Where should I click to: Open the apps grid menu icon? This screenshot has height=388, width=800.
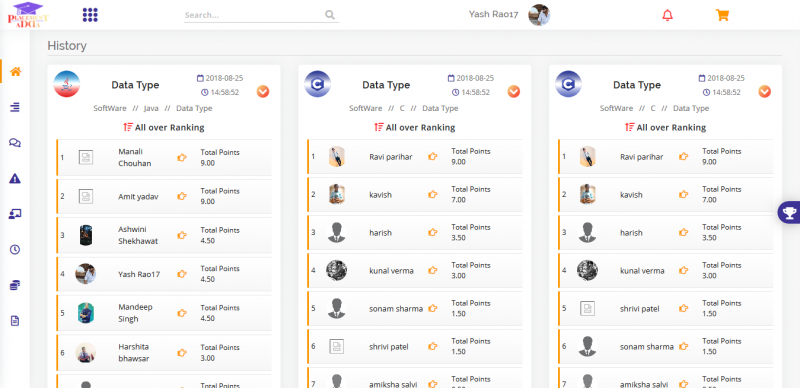(90, 15)
